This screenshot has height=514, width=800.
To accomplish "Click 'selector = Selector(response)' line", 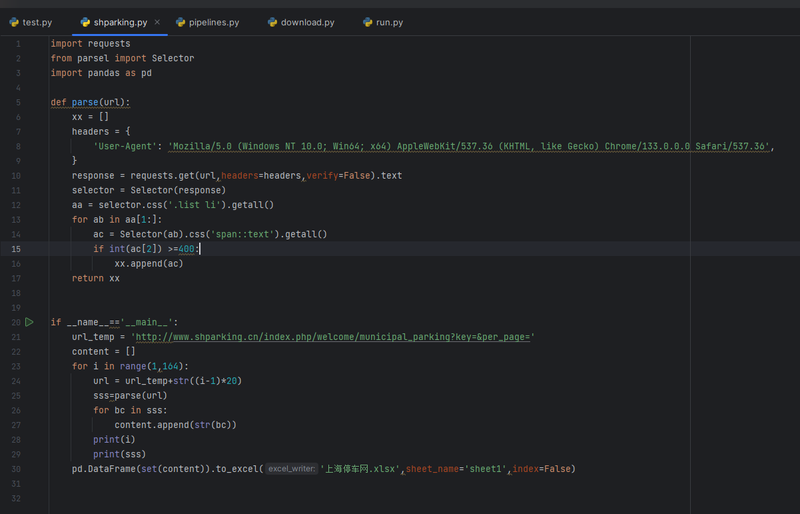I will (149, 190).
